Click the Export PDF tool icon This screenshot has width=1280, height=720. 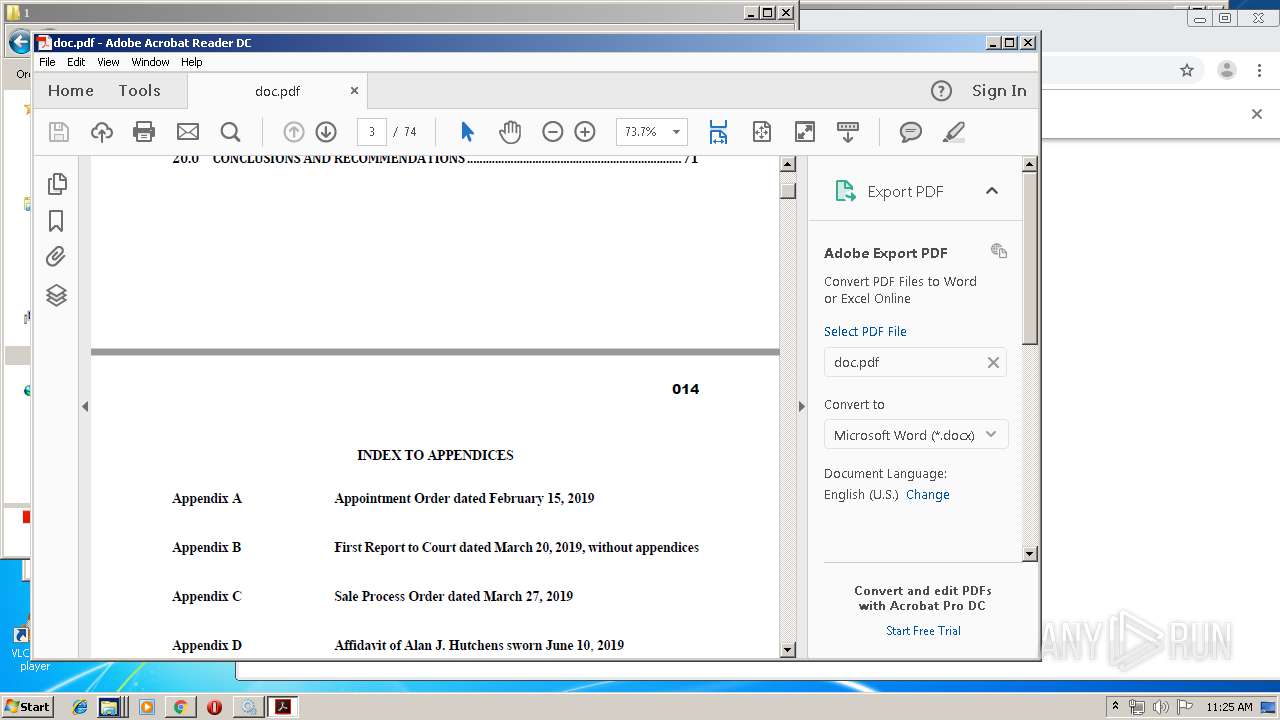coord(846,191)
